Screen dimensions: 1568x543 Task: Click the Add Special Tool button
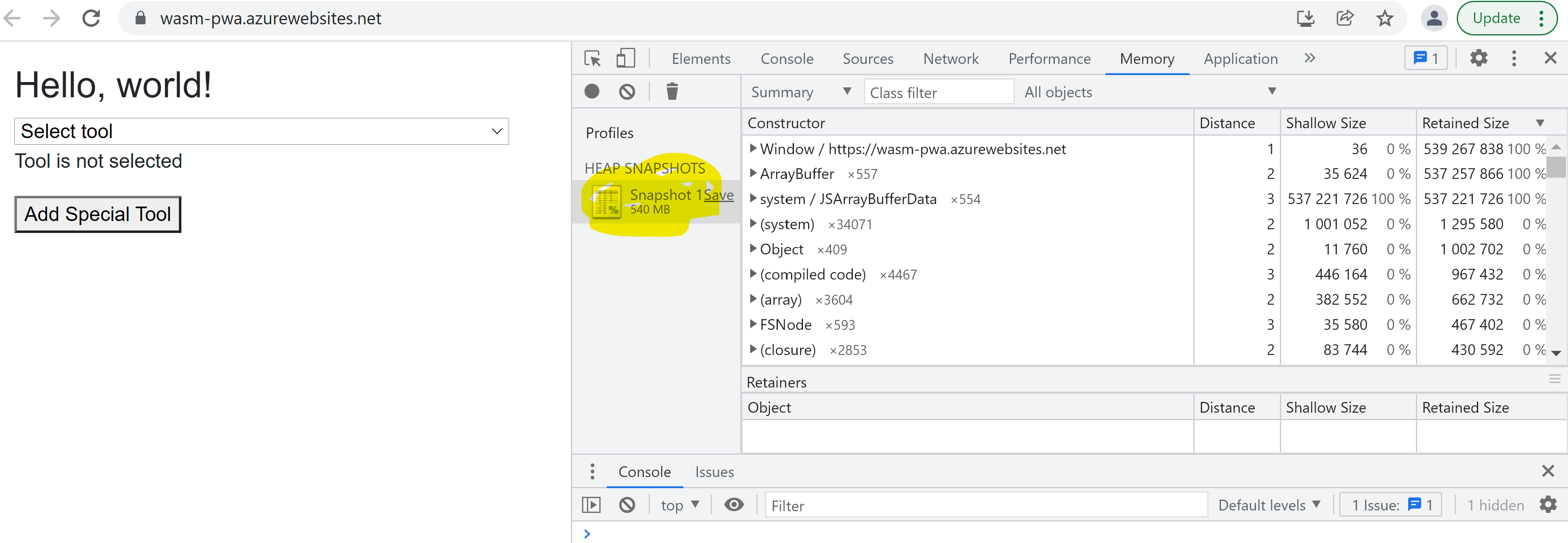click(97, 214)
